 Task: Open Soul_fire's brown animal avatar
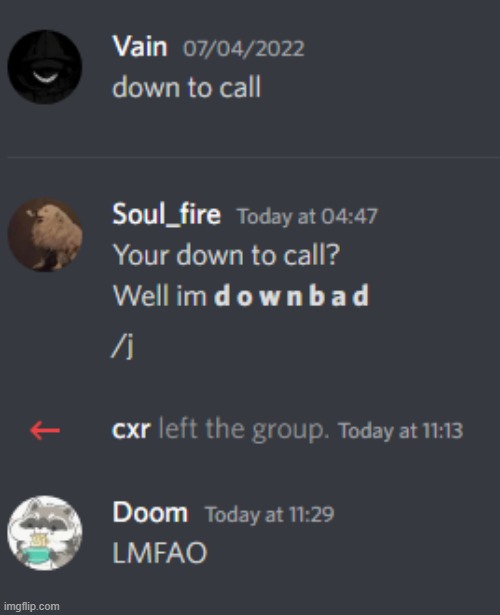coord(45,235)
